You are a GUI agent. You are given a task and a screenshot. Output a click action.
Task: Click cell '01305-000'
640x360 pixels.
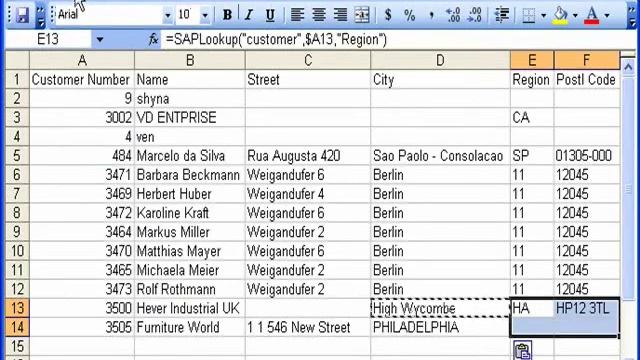587,156
